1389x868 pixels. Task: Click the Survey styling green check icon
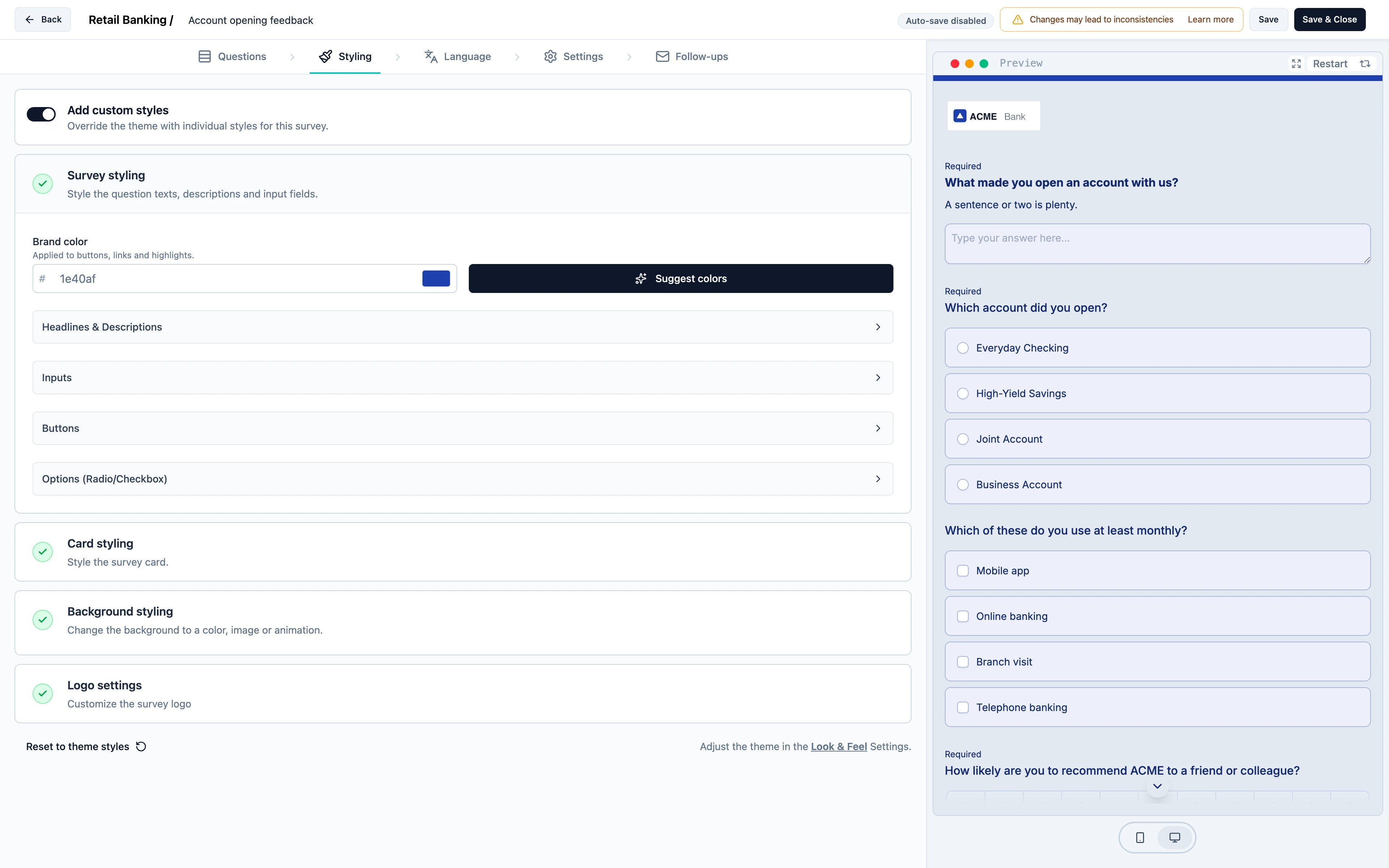[x=42, y=184]
